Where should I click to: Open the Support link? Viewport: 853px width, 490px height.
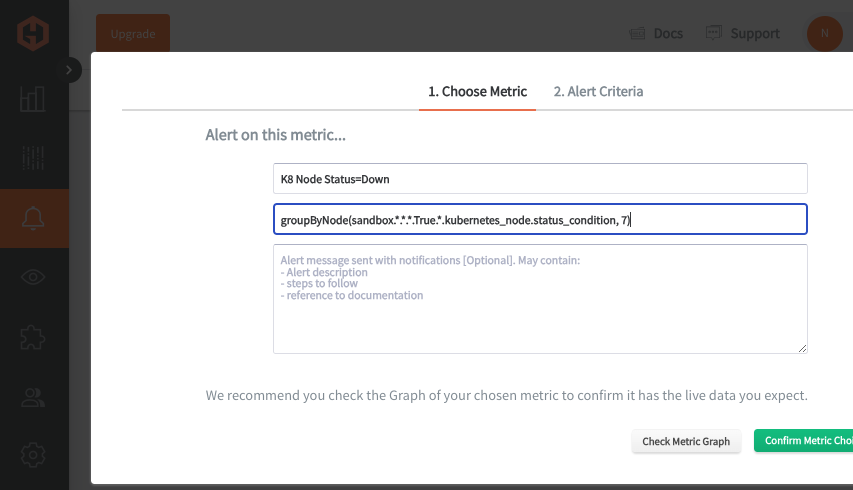click(743, 34)
